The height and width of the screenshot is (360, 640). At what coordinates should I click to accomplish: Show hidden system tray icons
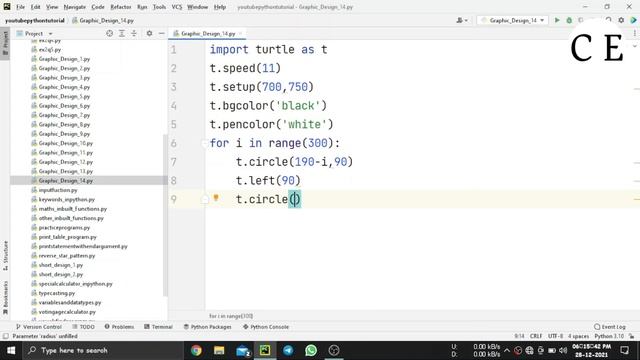point(507,350)
